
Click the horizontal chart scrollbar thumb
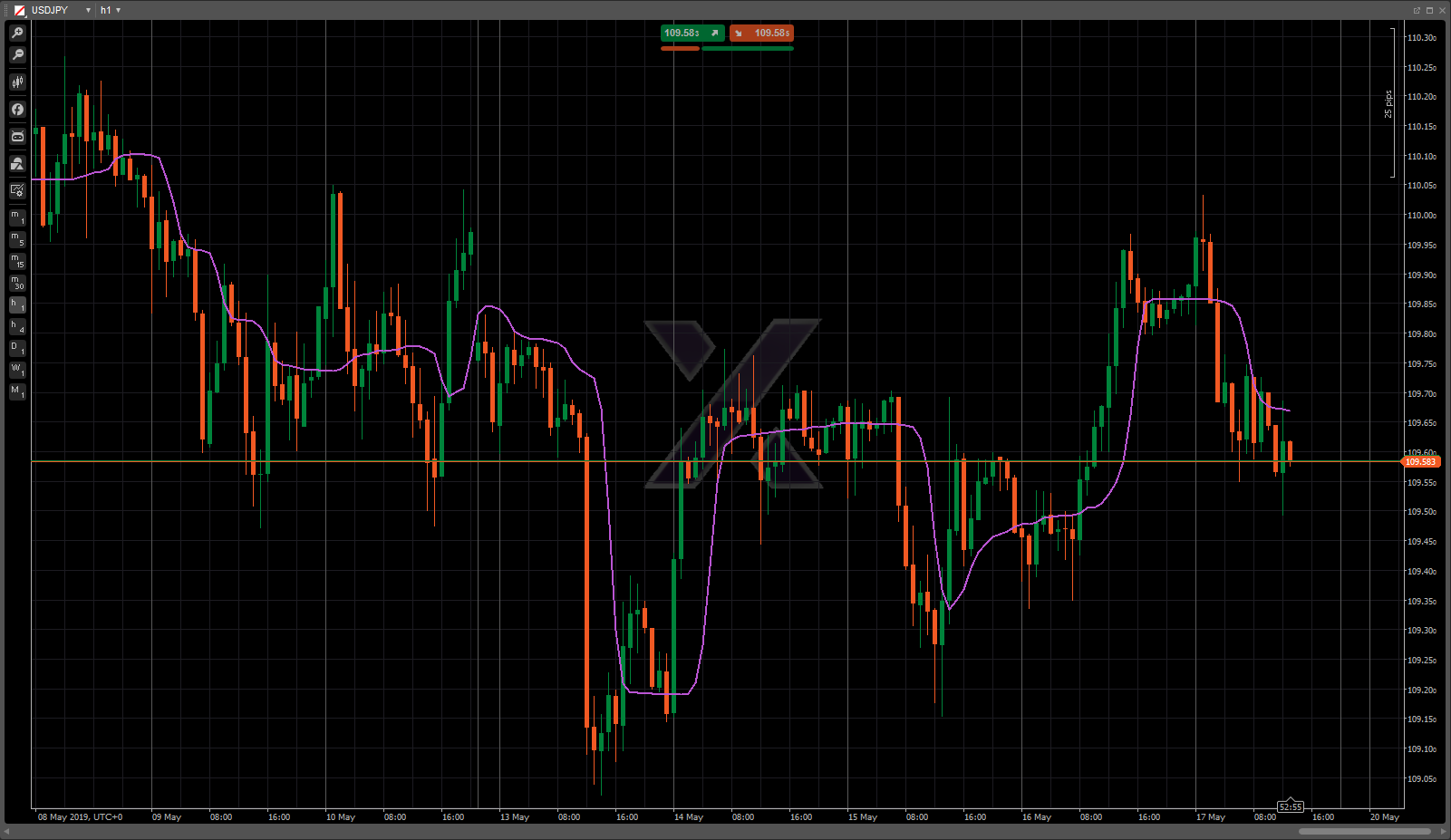tap(1364, 831)
